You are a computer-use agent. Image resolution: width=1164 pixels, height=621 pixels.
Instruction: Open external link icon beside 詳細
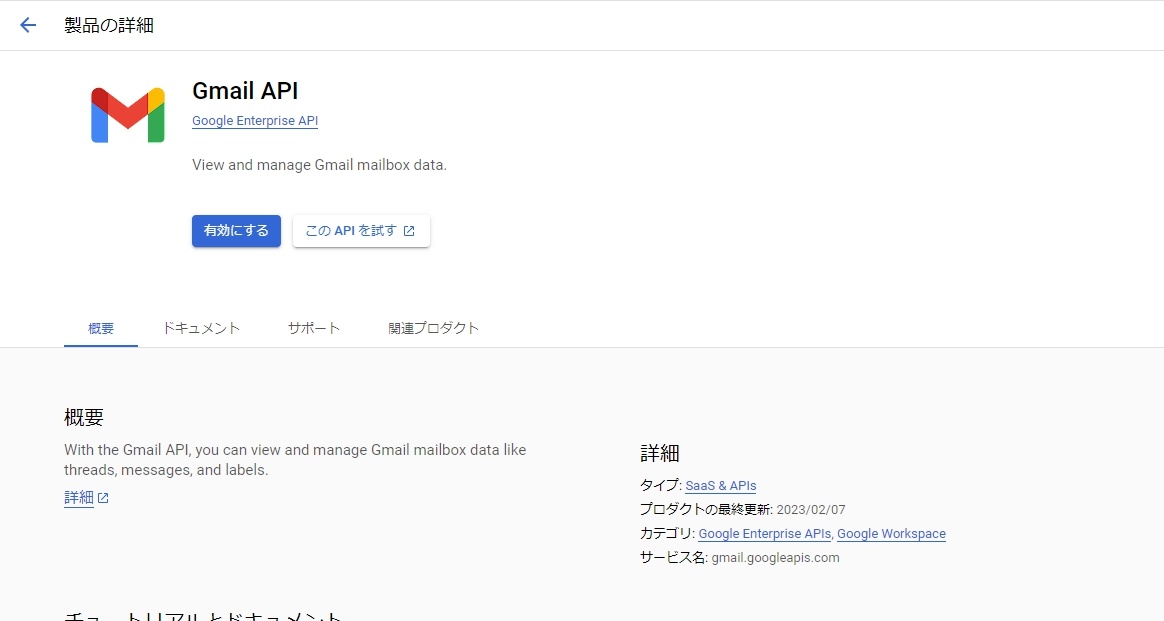click(x=103, y=498)
